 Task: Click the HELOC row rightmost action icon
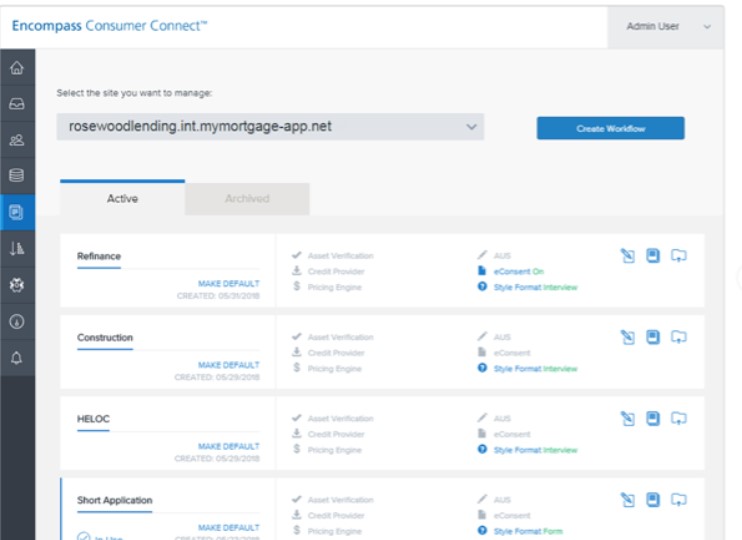(679, 419)
